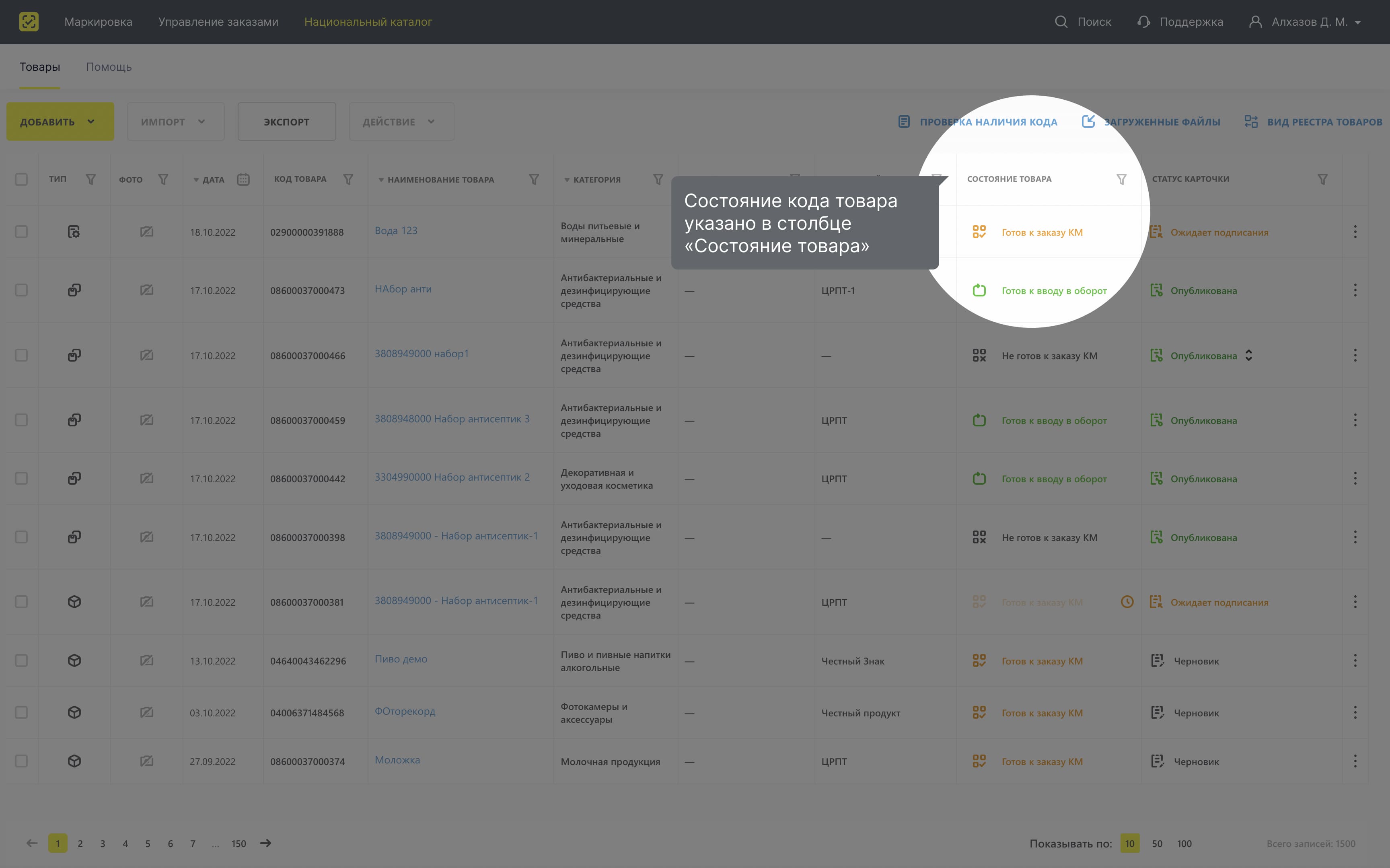Click the Экспорт button
Screen dimensions: 1390x868
tap(287, 122)
